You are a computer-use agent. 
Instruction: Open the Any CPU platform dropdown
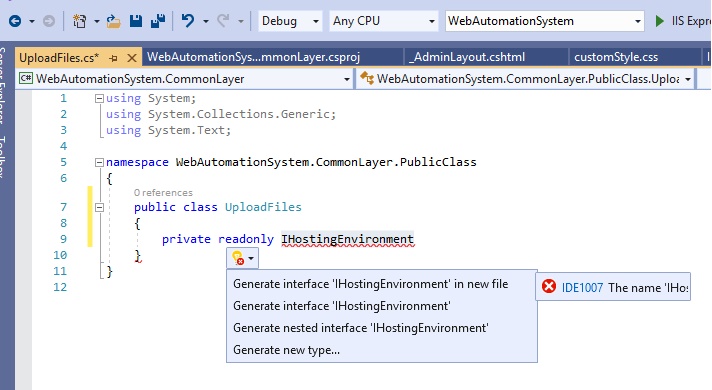click(383, 21)
